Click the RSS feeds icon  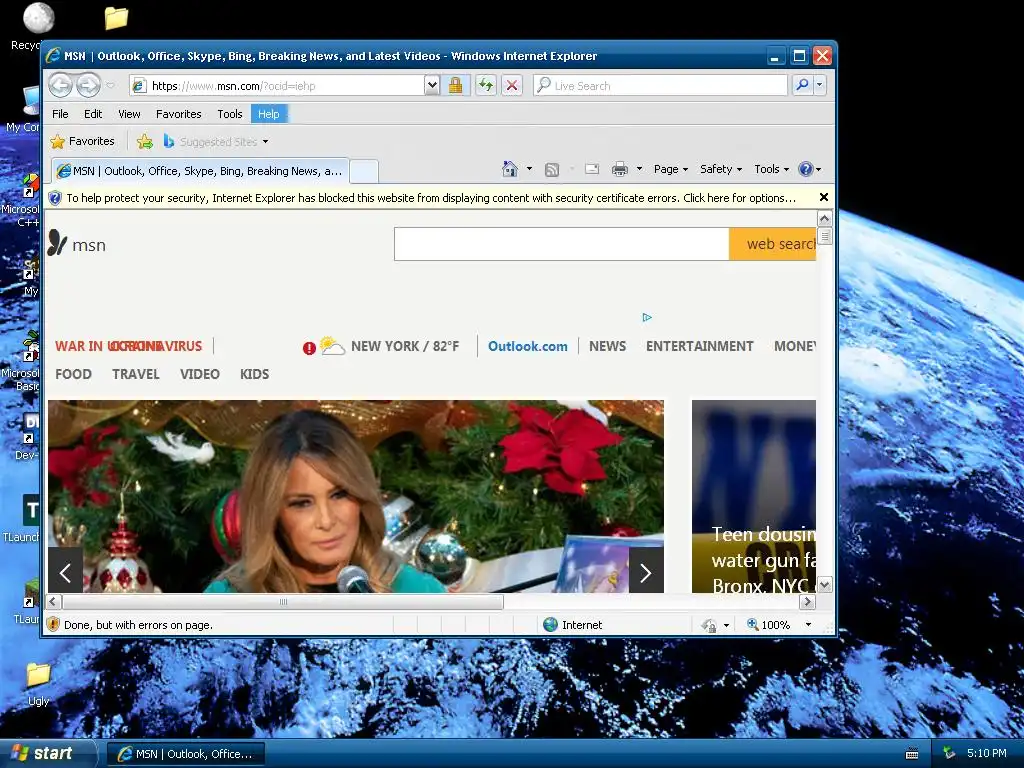coord(552,170)
